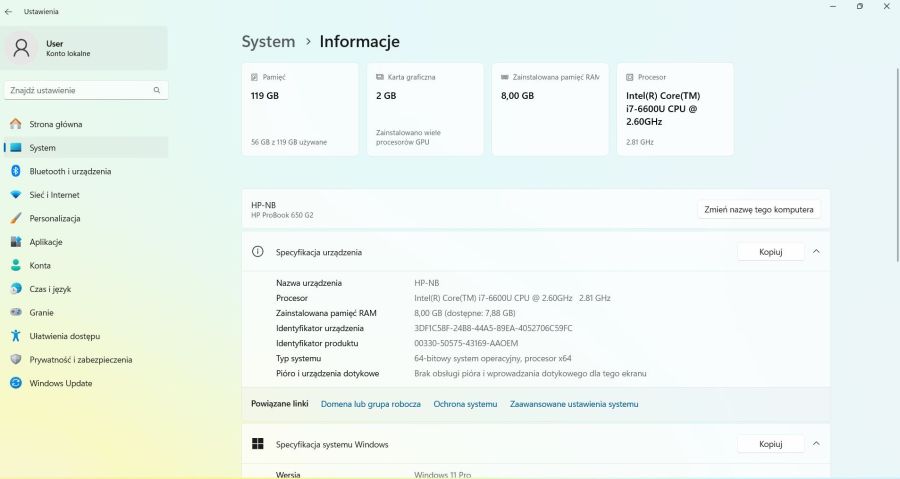Click the Personalizacja brush icon
Image resolution: width=900 pixels, height=479 pixels.
tap(16, 218)
